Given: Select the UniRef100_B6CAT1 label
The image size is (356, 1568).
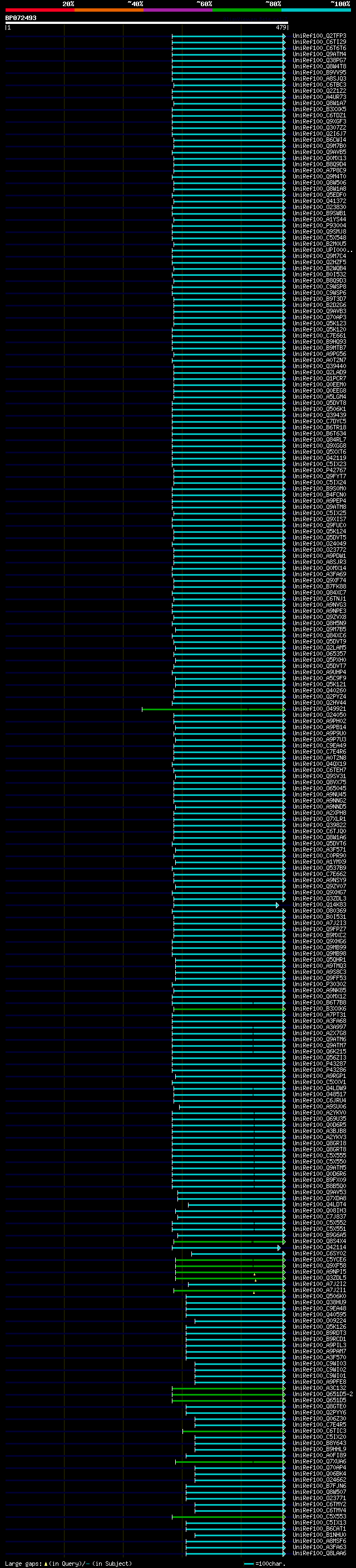Looking at the screenshot, I should tap(319, 1529).
